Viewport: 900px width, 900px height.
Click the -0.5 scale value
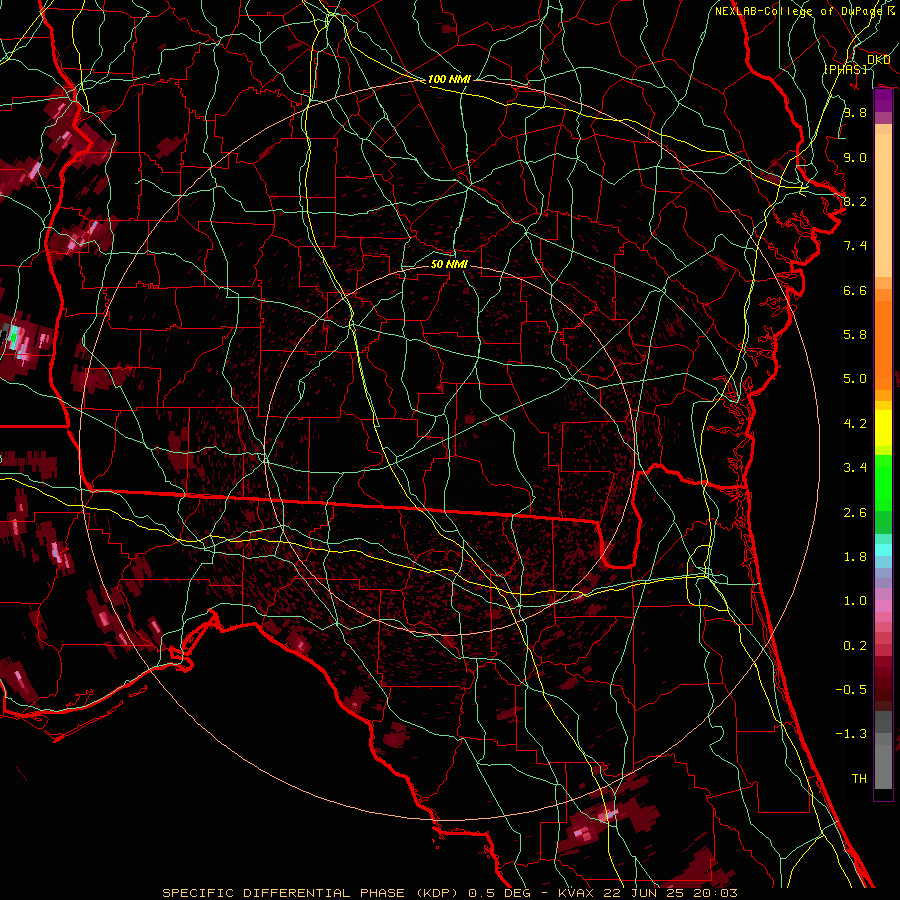[851, 690]
